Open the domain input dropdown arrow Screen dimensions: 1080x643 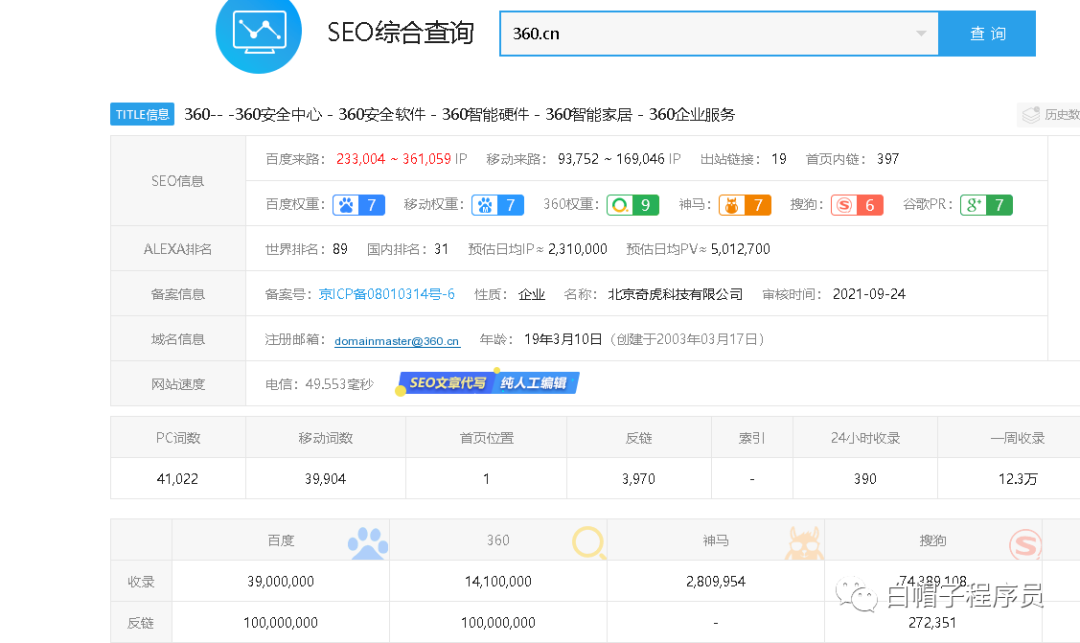pyautogui.click(x=920, y=34)
